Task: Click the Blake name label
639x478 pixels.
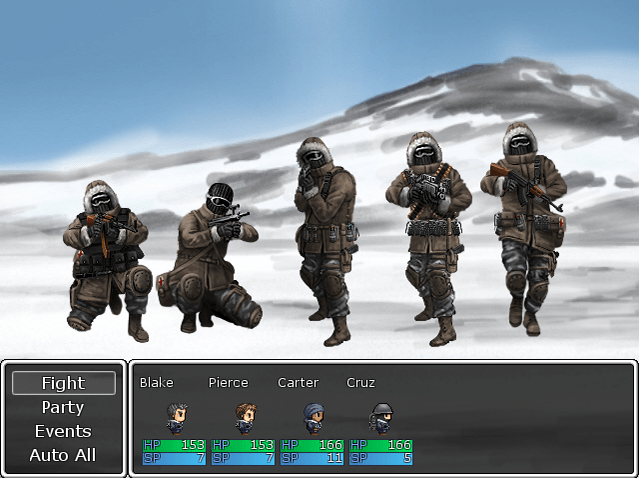Action: click(156, 382)
